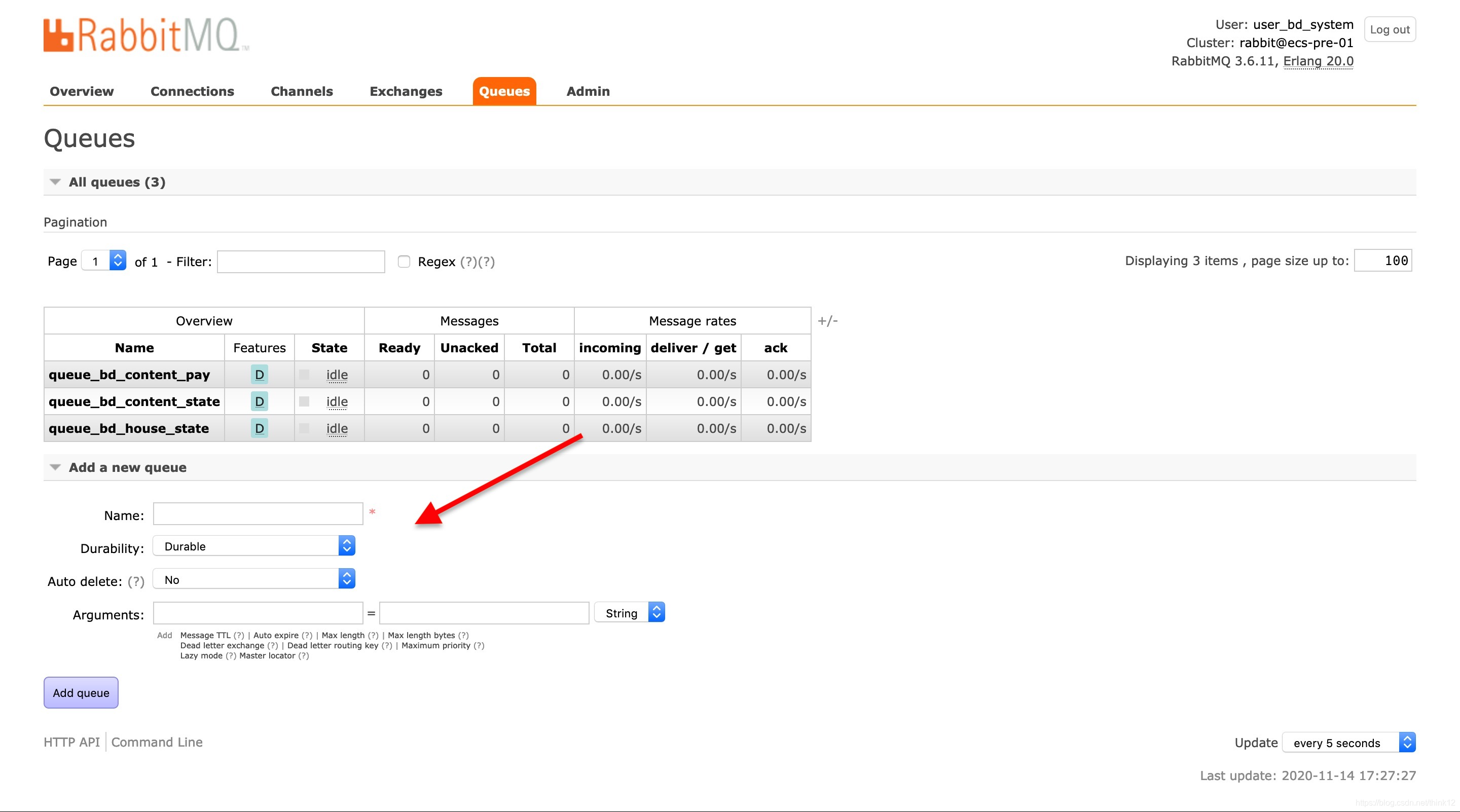
Task: Open the Update interval dropdown
Action: pos(1348,742)
